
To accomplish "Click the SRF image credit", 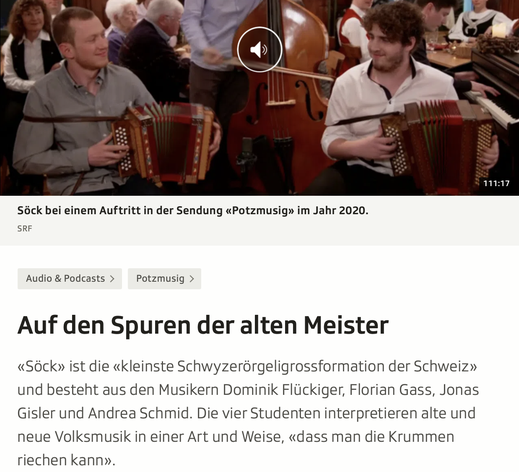I will pos(25,229).
